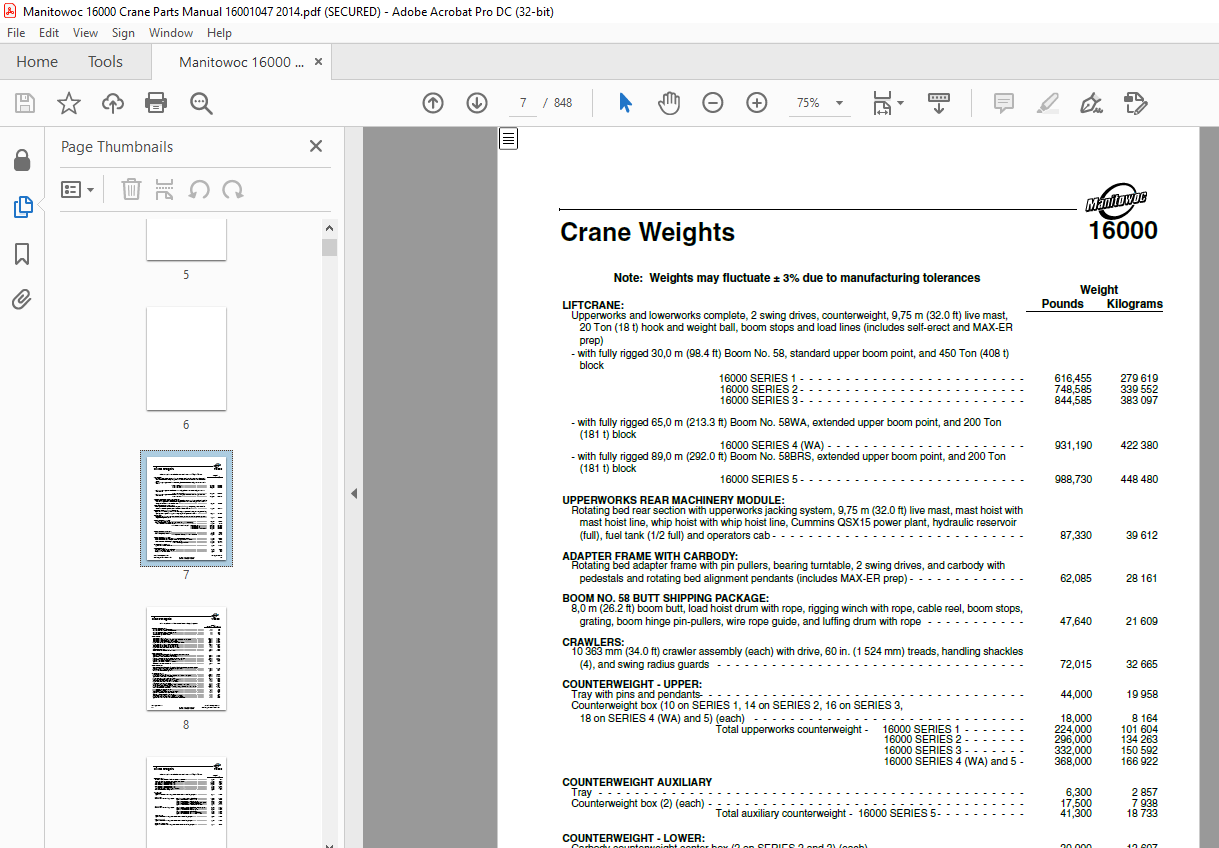Open the security lock panel
Viewport: 1219px width, 848px height.
pos(22,161)
